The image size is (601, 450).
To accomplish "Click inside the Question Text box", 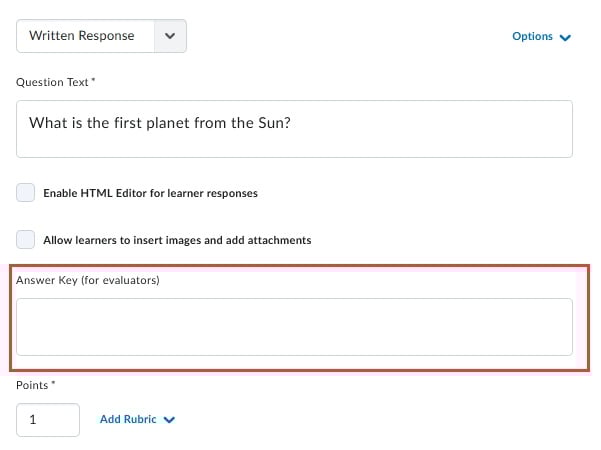I will (x=294, y=128).
